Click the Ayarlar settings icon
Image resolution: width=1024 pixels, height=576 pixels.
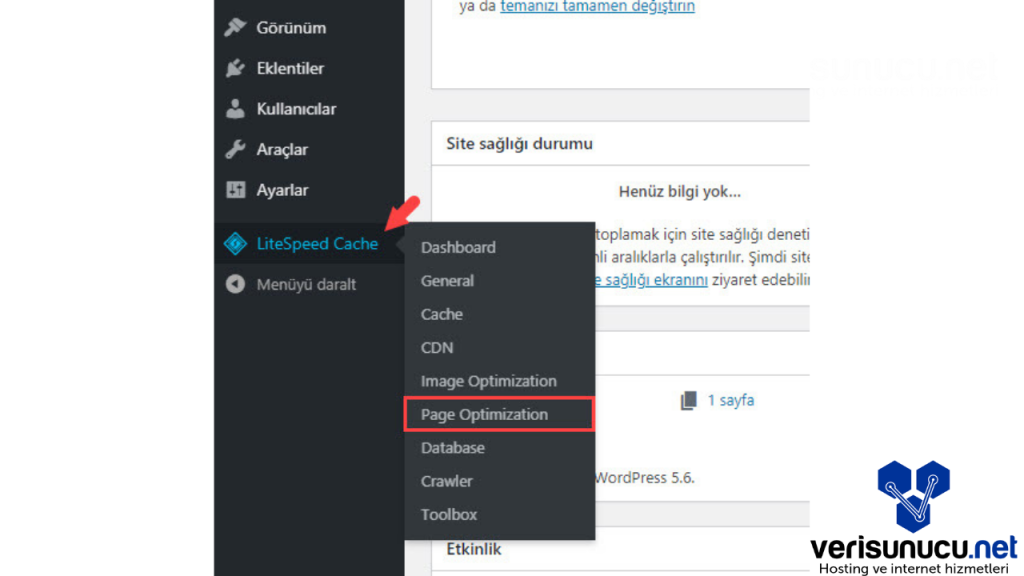[235, 190]
